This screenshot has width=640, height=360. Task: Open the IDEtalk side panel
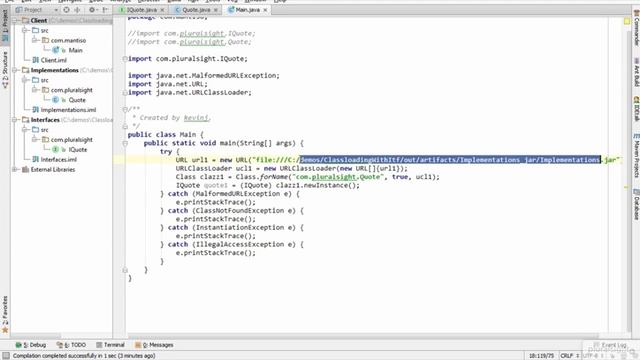click(636, 109)
